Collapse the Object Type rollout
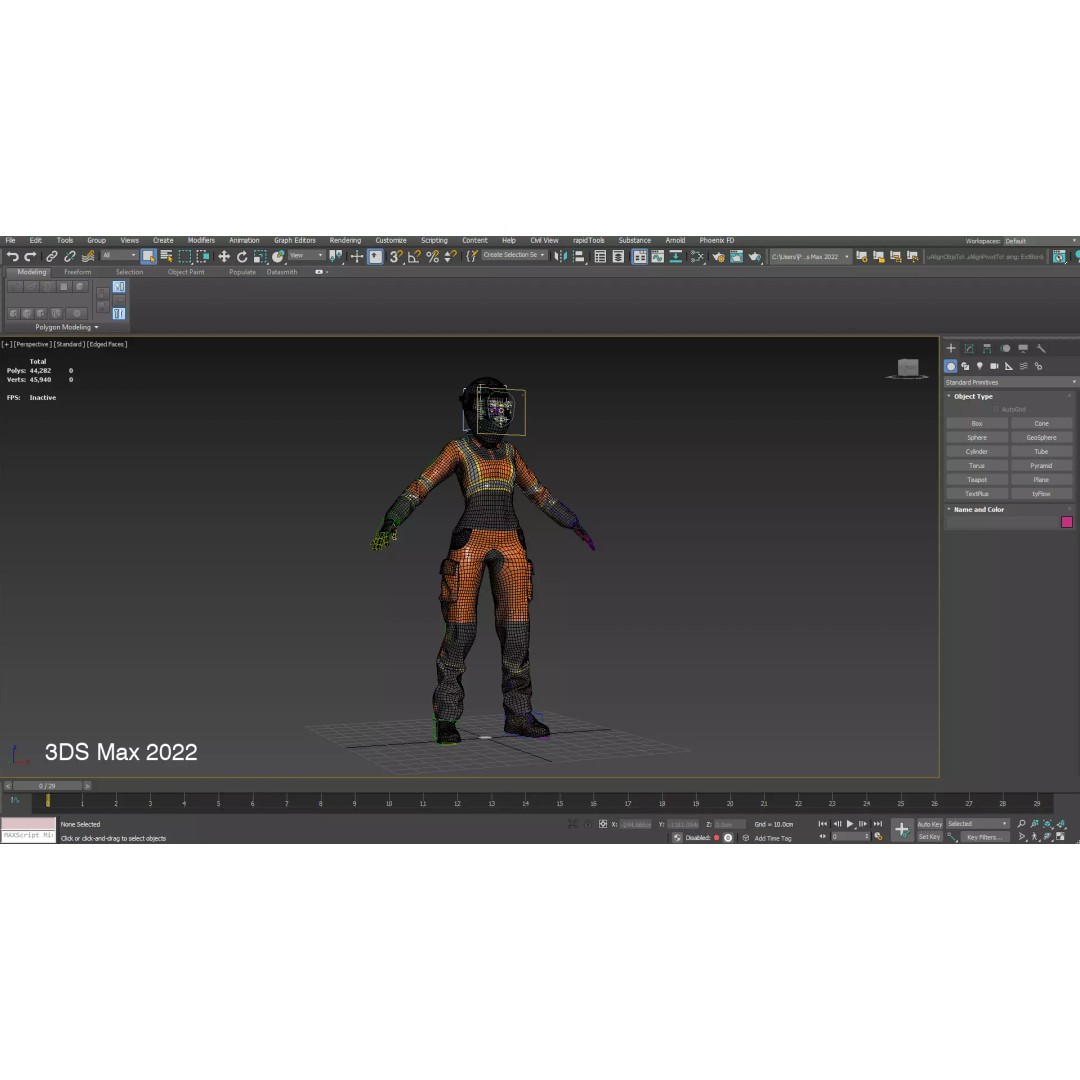Viewport: 1080px width, 1080px height. 949,396
